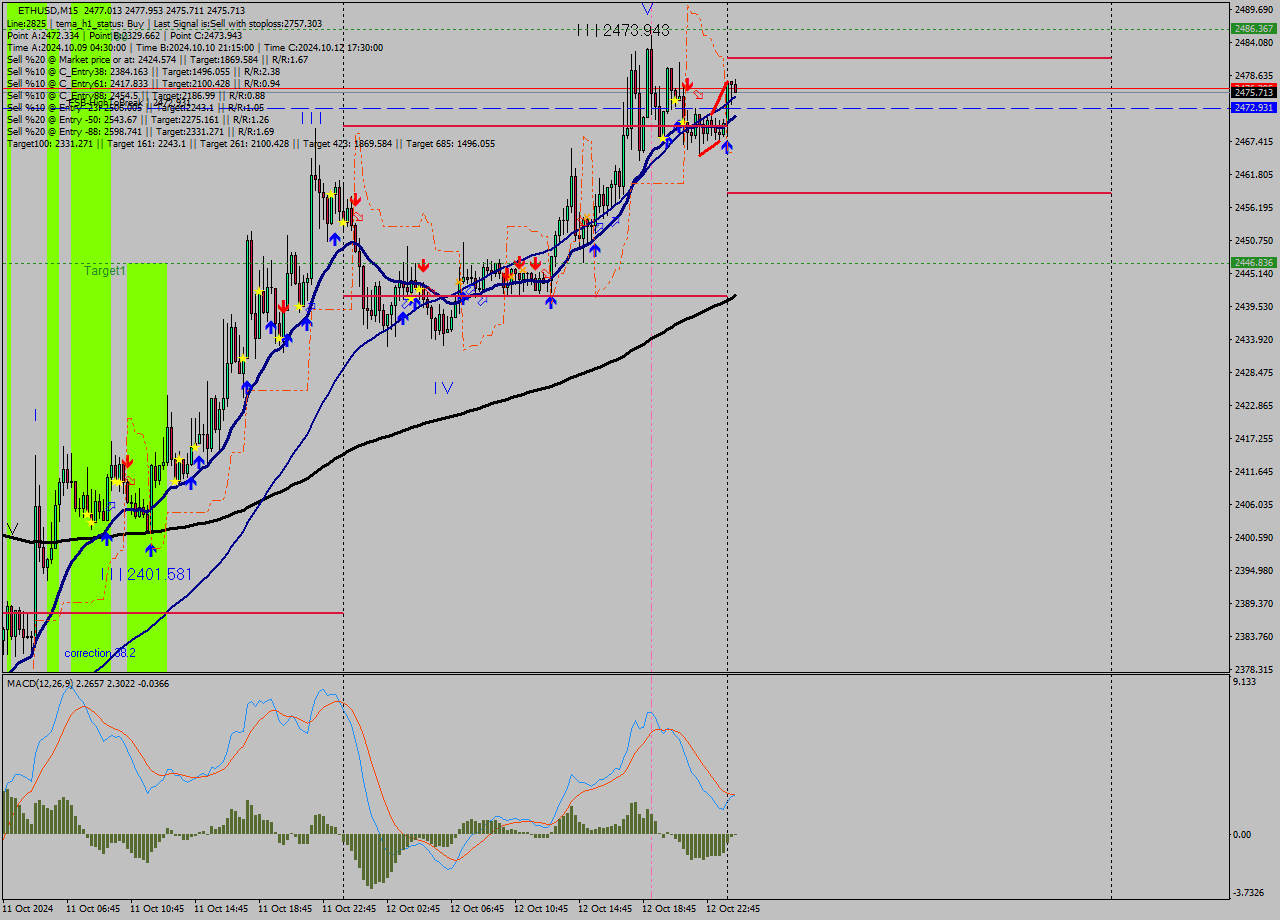
Task: Click 2489.690 on the price axis
Action: pos(1254,9)
